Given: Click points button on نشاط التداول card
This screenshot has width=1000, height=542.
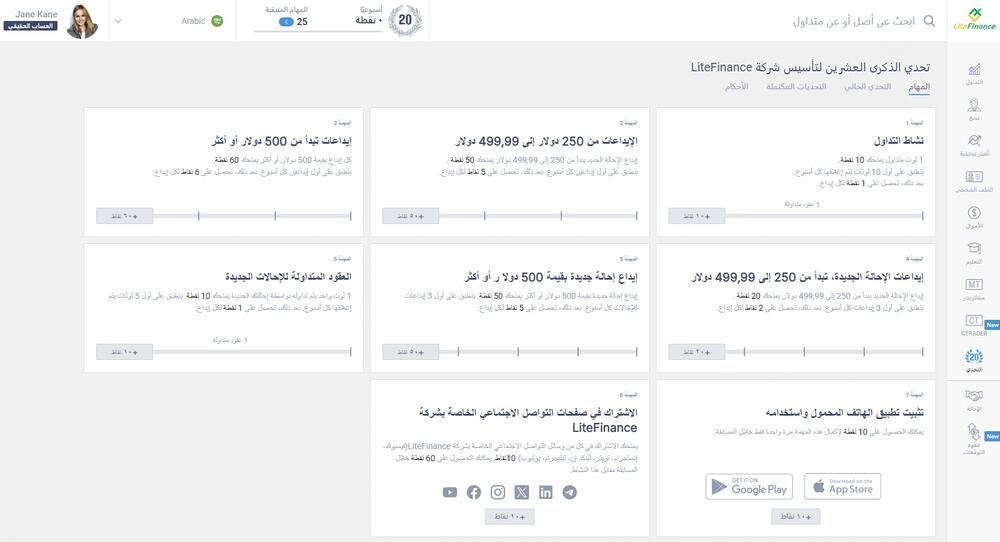Looking at the screenshot, I should coord(696,216).
